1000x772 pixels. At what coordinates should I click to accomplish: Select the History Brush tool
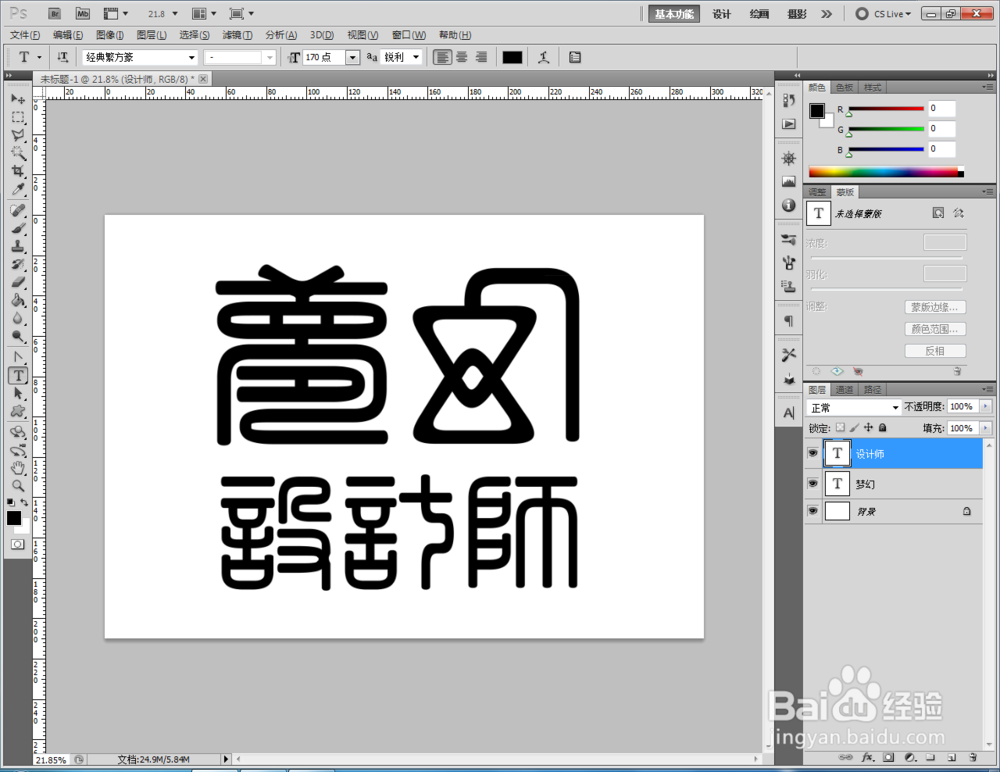(18, 264)
